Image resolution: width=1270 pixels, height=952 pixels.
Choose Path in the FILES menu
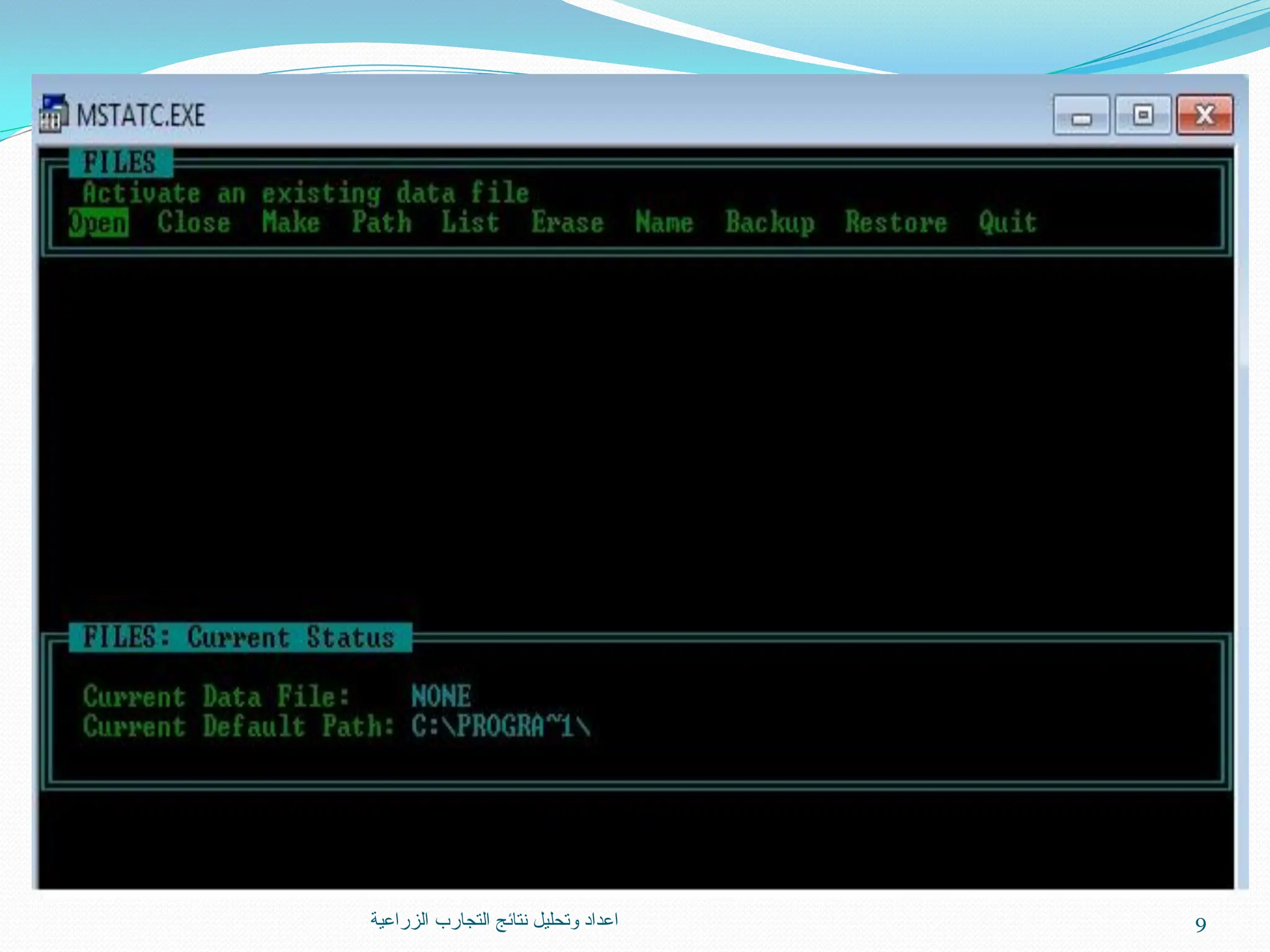(x=381, y=223)
